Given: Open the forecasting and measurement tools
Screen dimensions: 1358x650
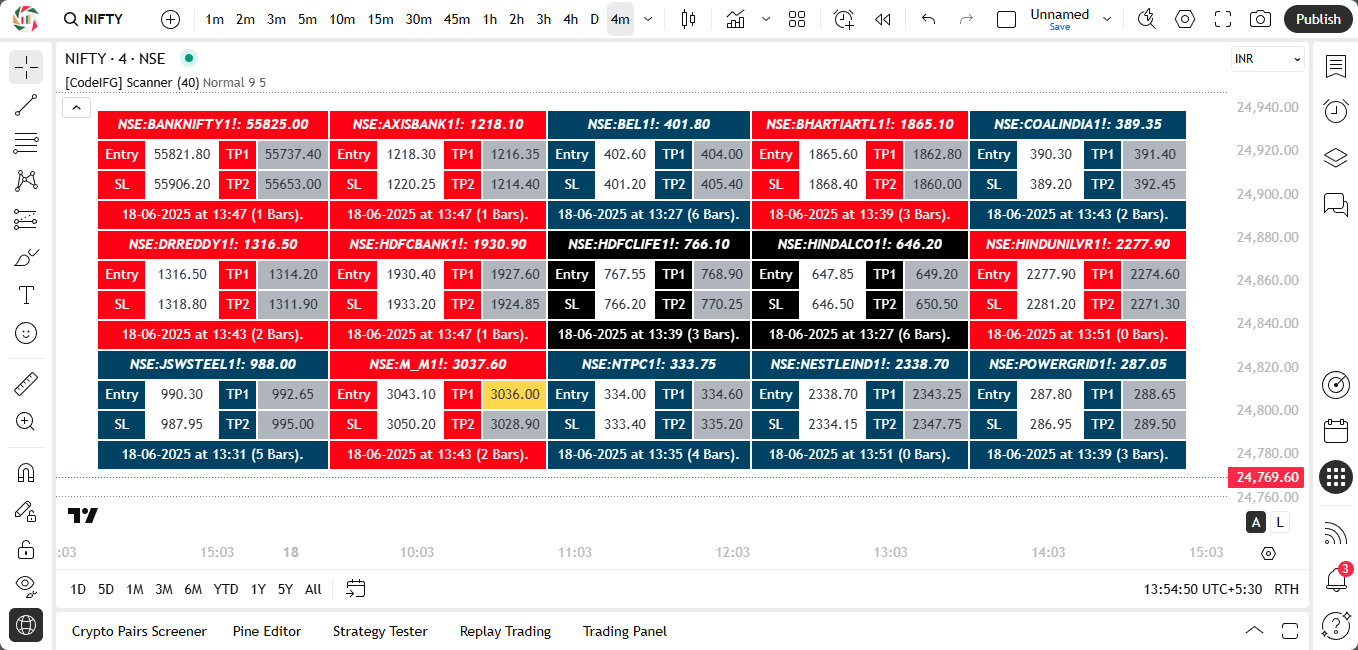Looking at the screenshot, I should [26, 219].
